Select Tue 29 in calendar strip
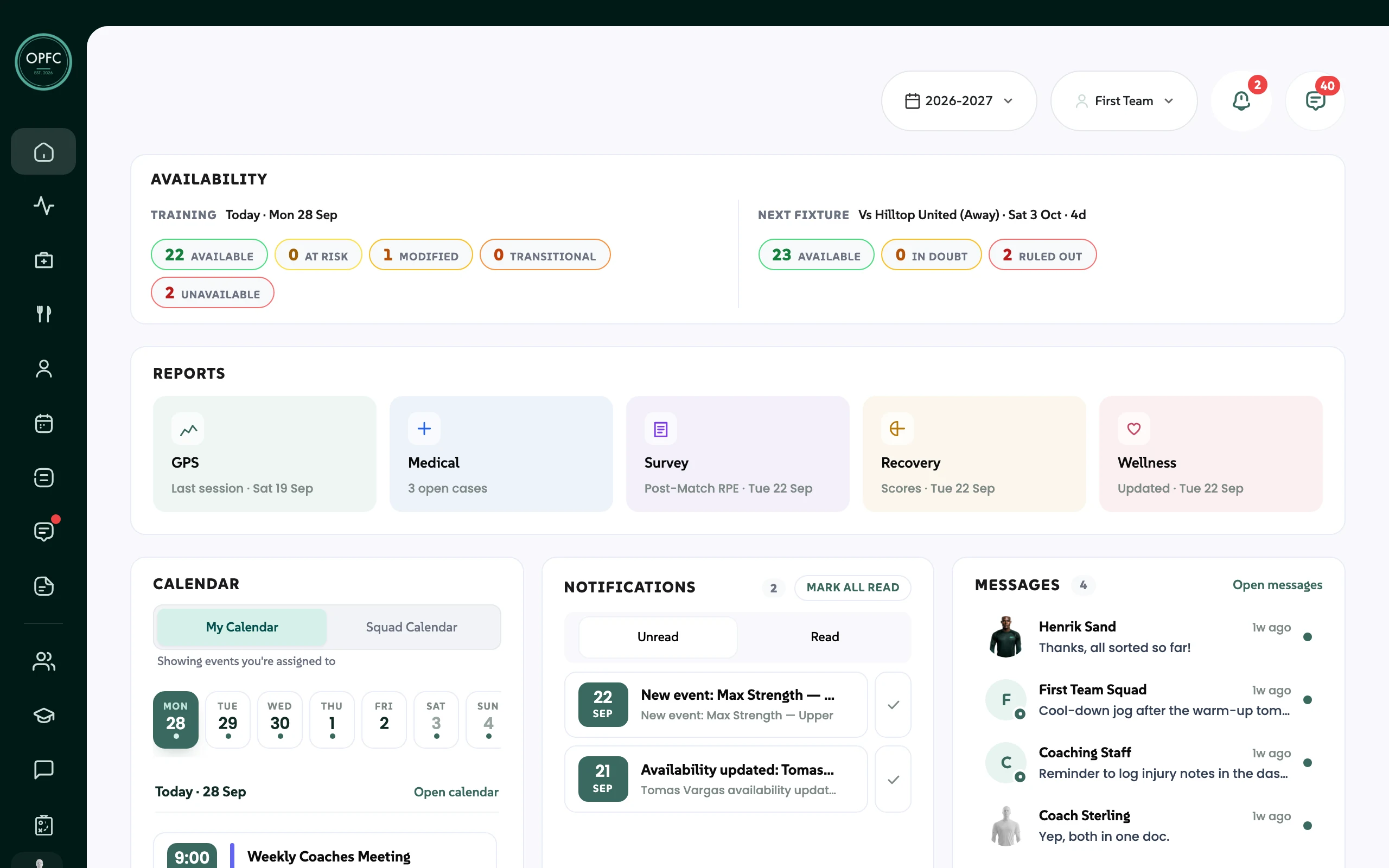 point(228,719)
